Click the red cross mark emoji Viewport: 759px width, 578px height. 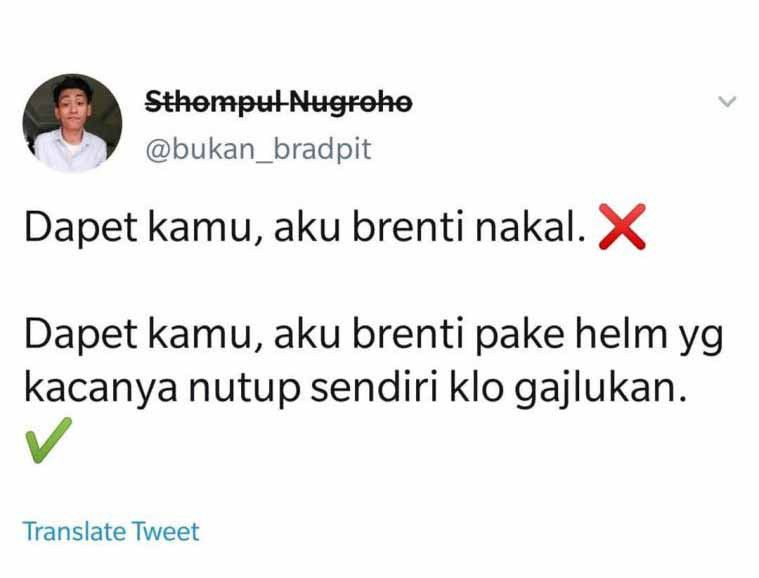point(622,227)
